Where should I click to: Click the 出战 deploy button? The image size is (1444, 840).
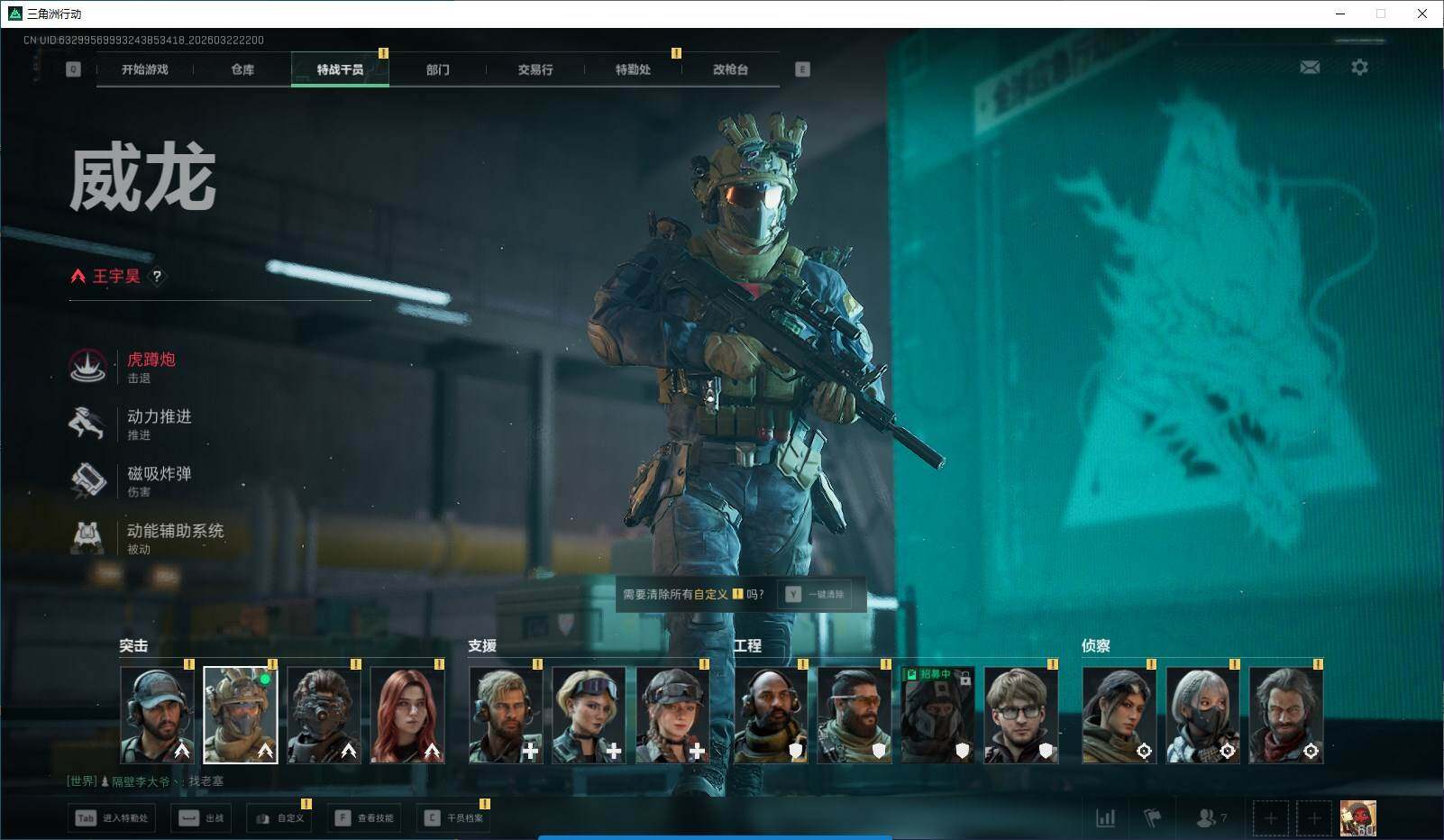[x=201, y=818]
